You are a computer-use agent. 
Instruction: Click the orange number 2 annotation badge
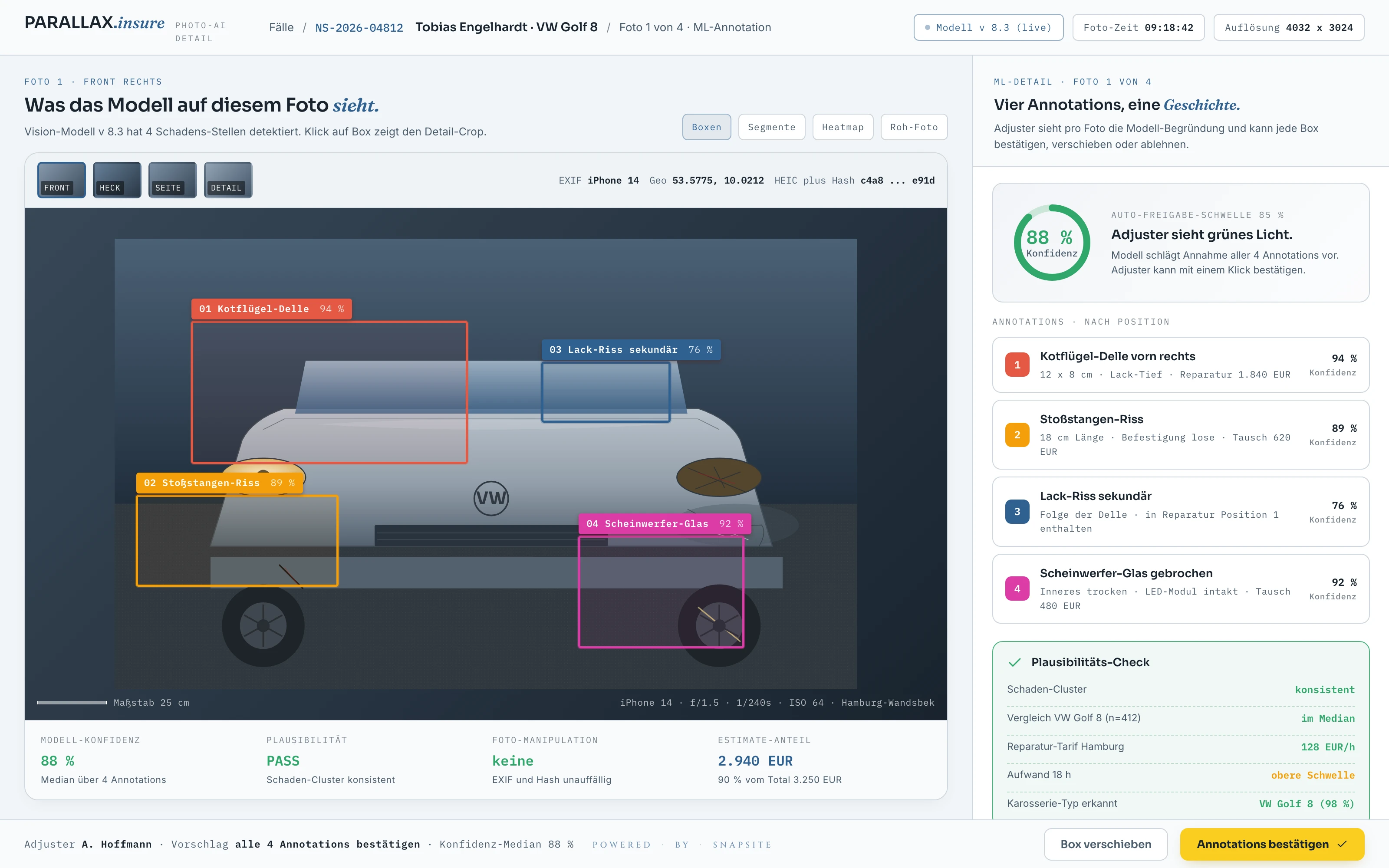pyautogui.click(x=1017, y=434)
